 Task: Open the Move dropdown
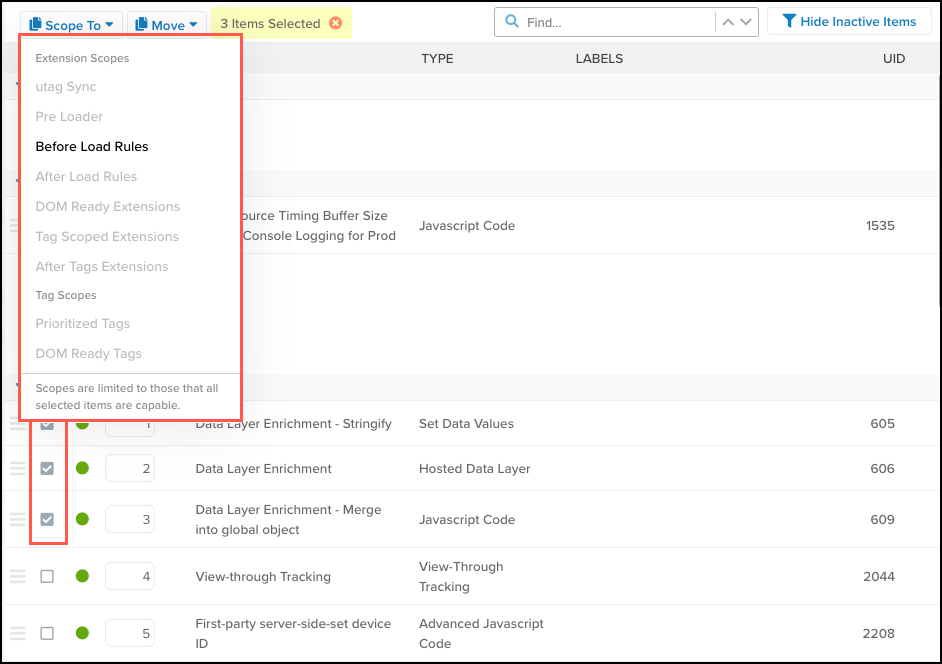(x=167, y=24)
